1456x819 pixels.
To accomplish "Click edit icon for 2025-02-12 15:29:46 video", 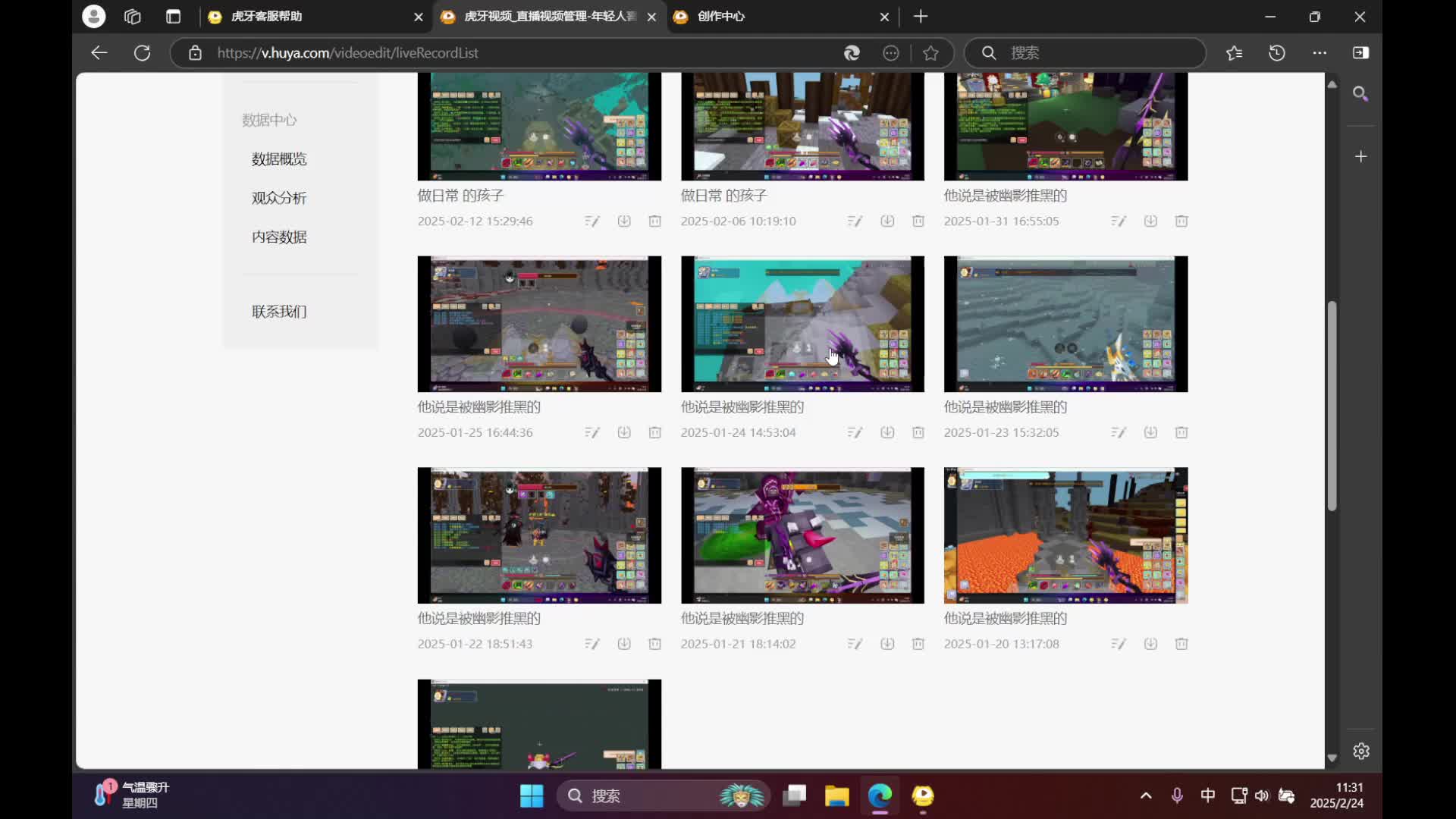I will [591, 221].
